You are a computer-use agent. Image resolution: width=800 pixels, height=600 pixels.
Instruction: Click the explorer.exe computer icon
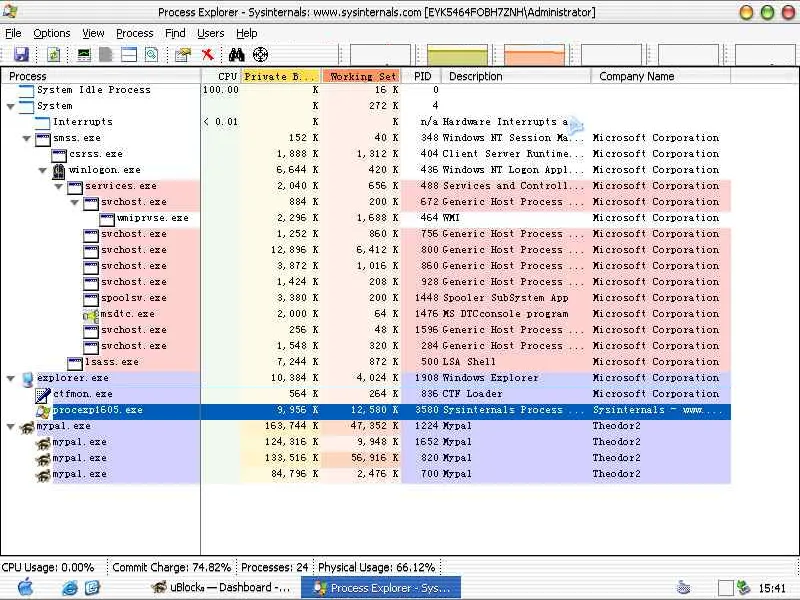click(x=27, y=378)
